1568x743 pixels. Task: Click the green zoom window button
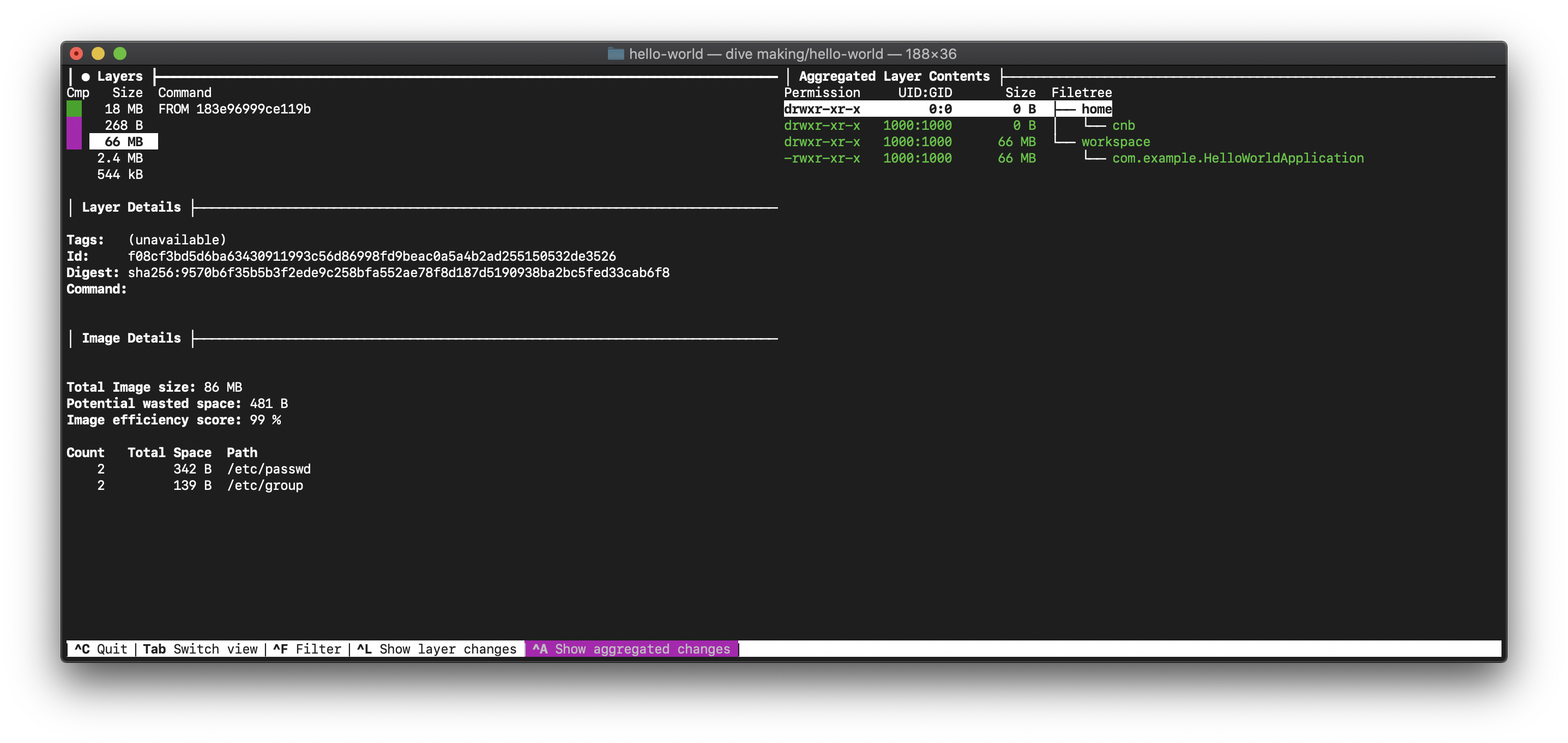point(120,53)
